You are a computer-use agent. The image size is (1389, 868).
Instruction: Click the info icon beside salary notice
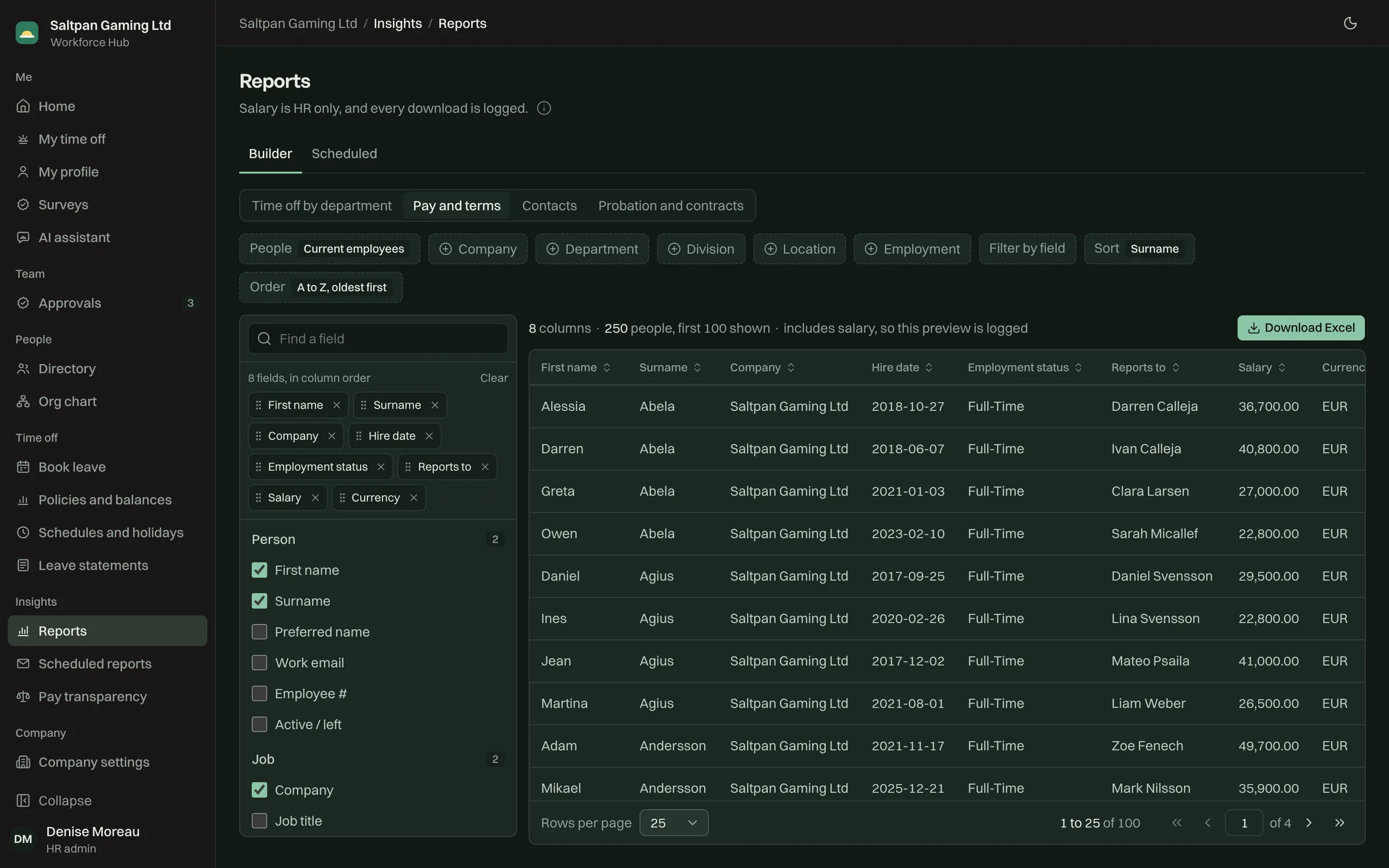click(x=543, y=108)
